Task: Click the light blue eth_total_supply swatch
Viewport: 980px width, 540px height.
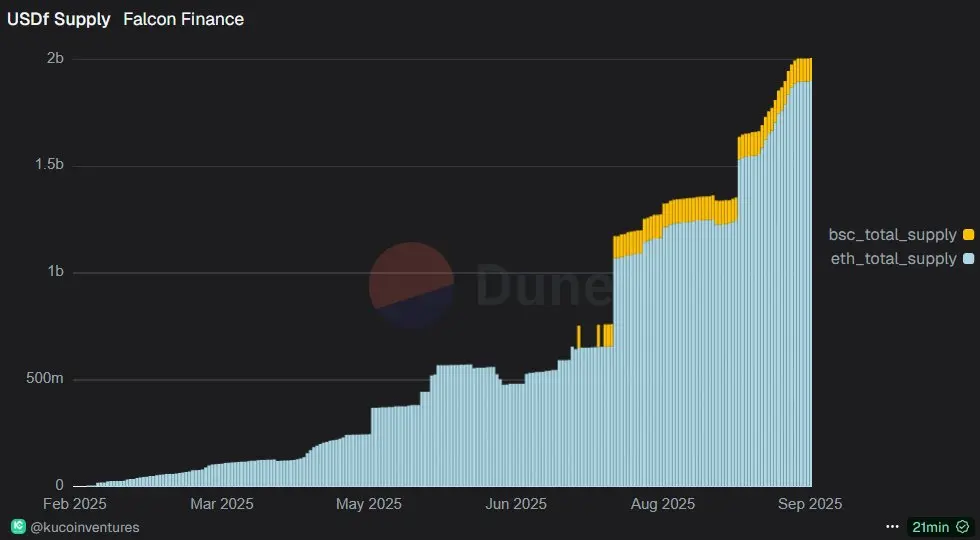Action: (x=968, y=258)
